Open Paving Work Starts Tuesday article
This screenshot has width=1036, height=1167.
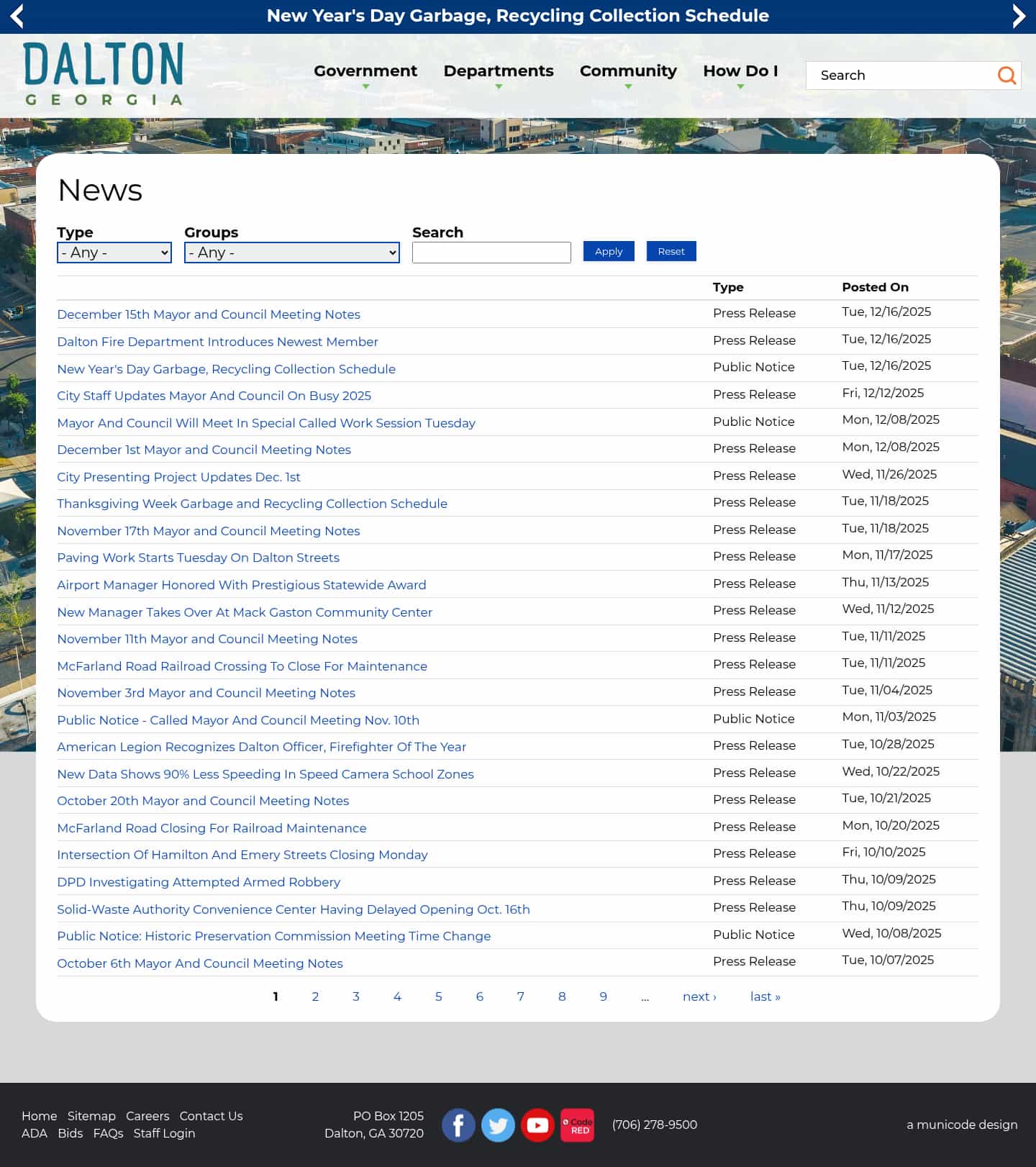tap(198, 558)
